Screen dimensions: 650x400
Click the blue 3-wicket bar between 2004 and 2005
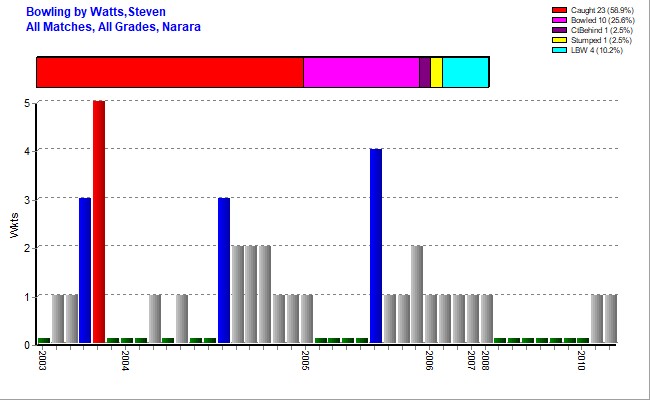pyautogui.click(x=224, y=270)
